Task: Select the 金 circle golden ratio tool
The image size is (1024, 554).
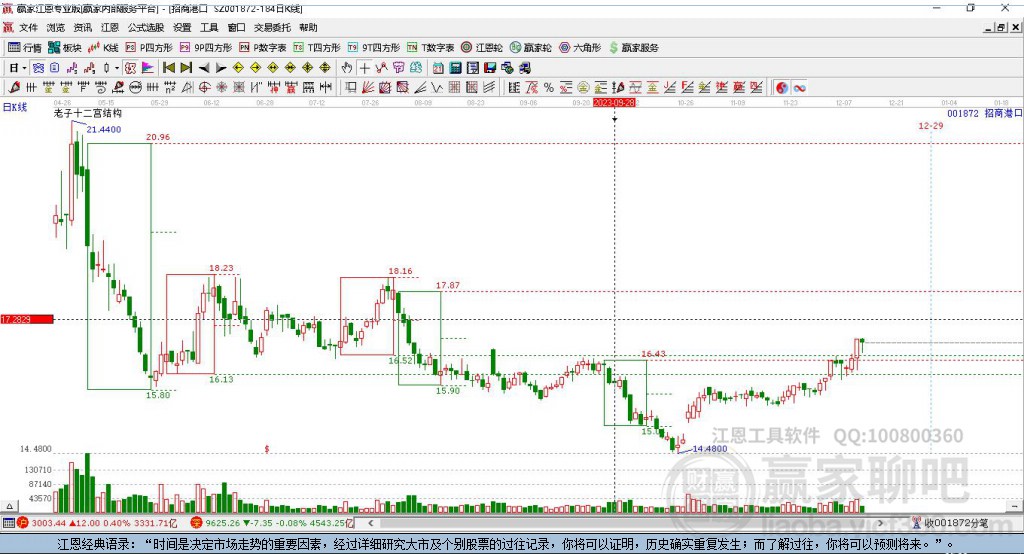Action: tap(583, 88)
